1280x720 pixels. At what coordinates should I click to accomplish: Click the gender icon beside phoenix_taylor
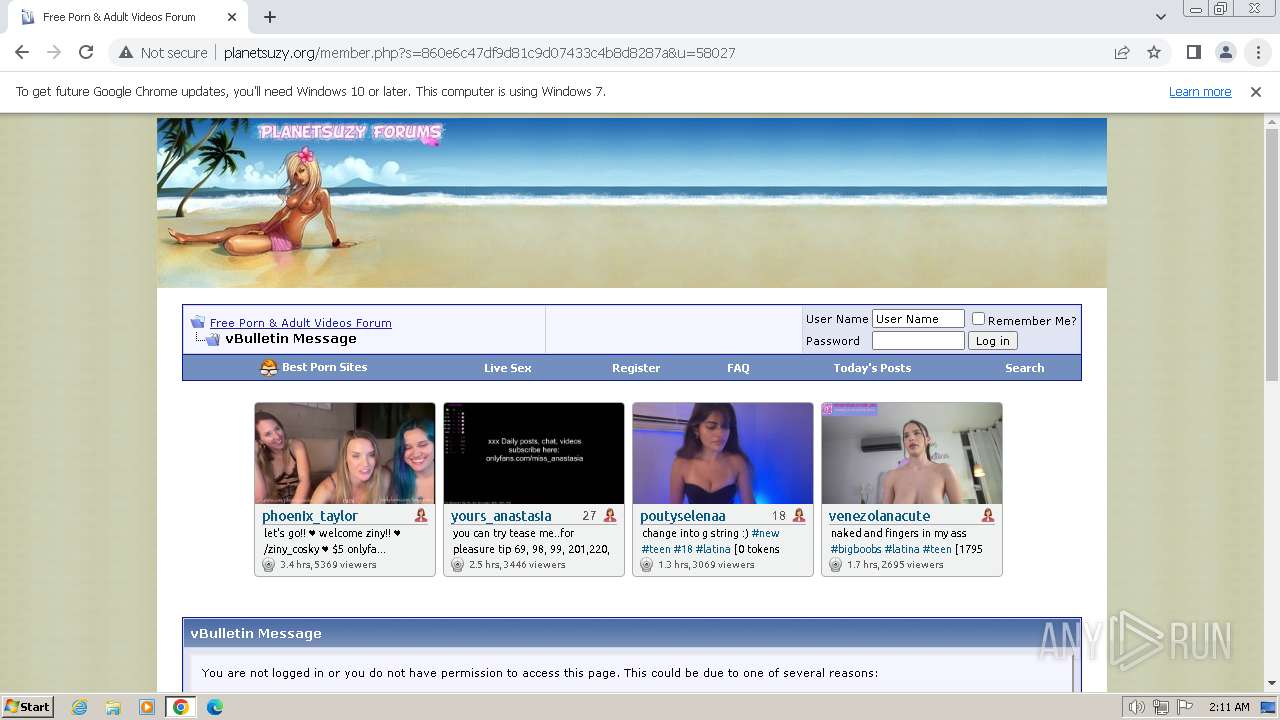pyautogui.click(x=421, y=516)
